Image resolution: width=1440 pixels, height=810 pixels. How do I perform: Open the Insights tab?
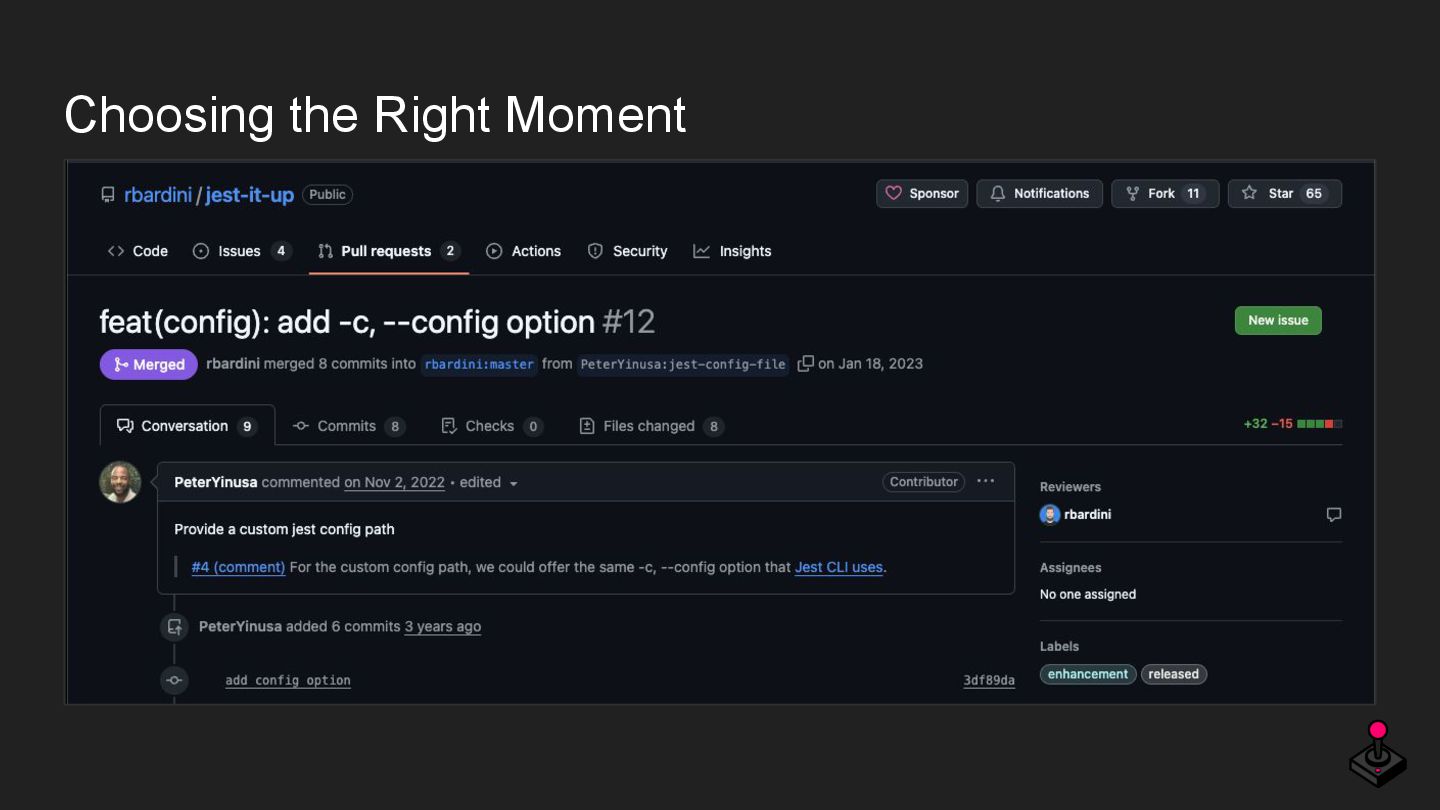733,251
